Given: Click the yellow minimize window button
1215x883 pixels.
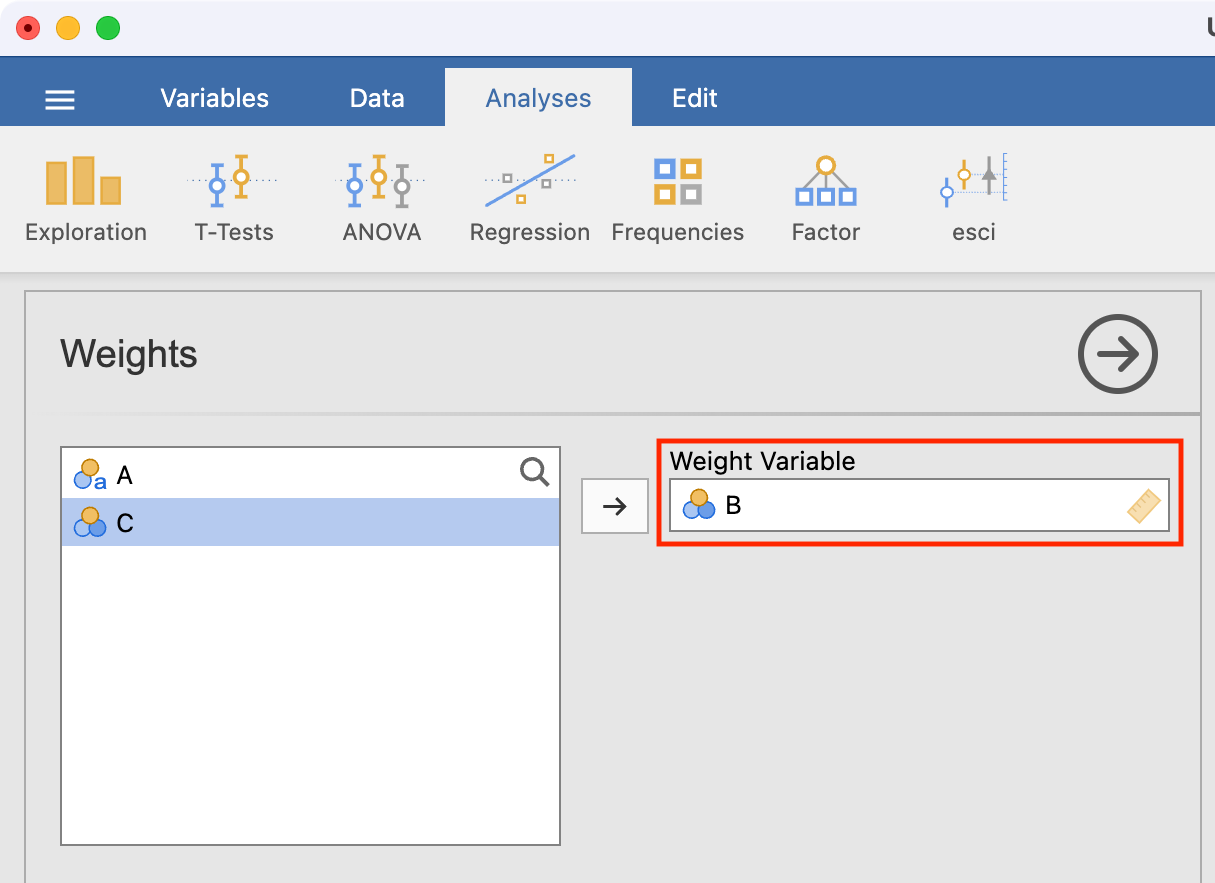Looking at the screenshot, I should click(68, 28).
